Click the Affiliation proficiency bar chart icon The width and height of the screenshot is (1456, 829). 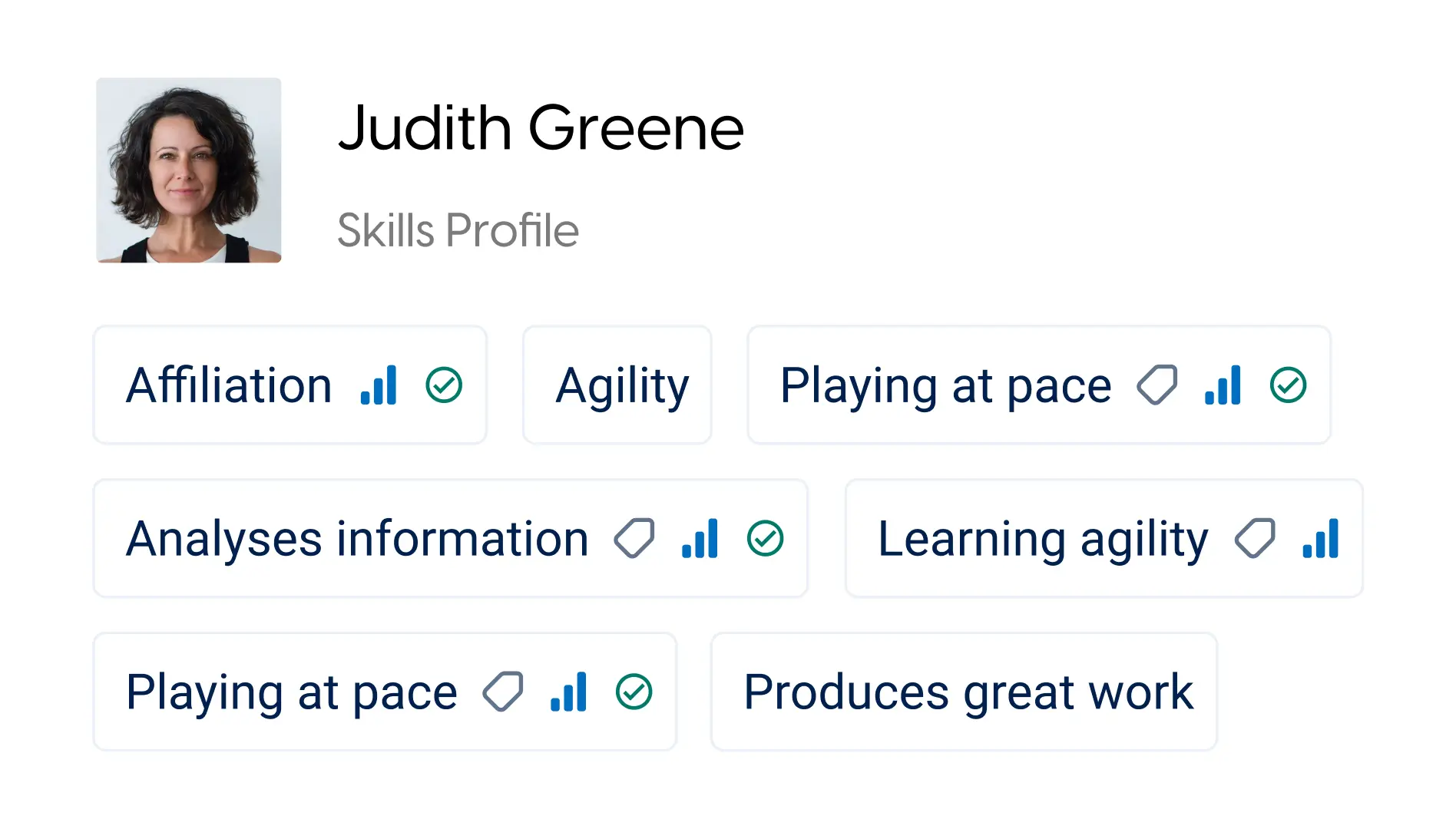coord(379,385)
